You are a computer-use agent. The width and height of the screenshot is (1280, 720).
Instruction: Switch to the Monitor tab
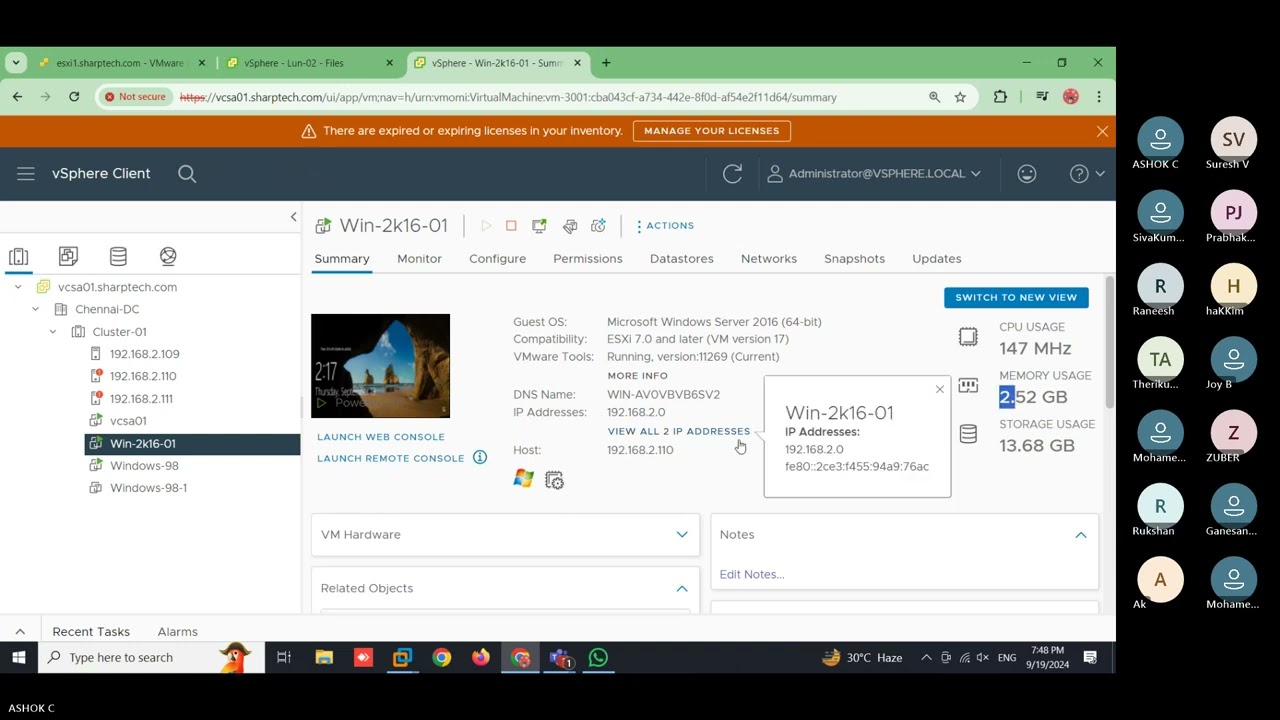pyautogui.click(x=419, y=259)
